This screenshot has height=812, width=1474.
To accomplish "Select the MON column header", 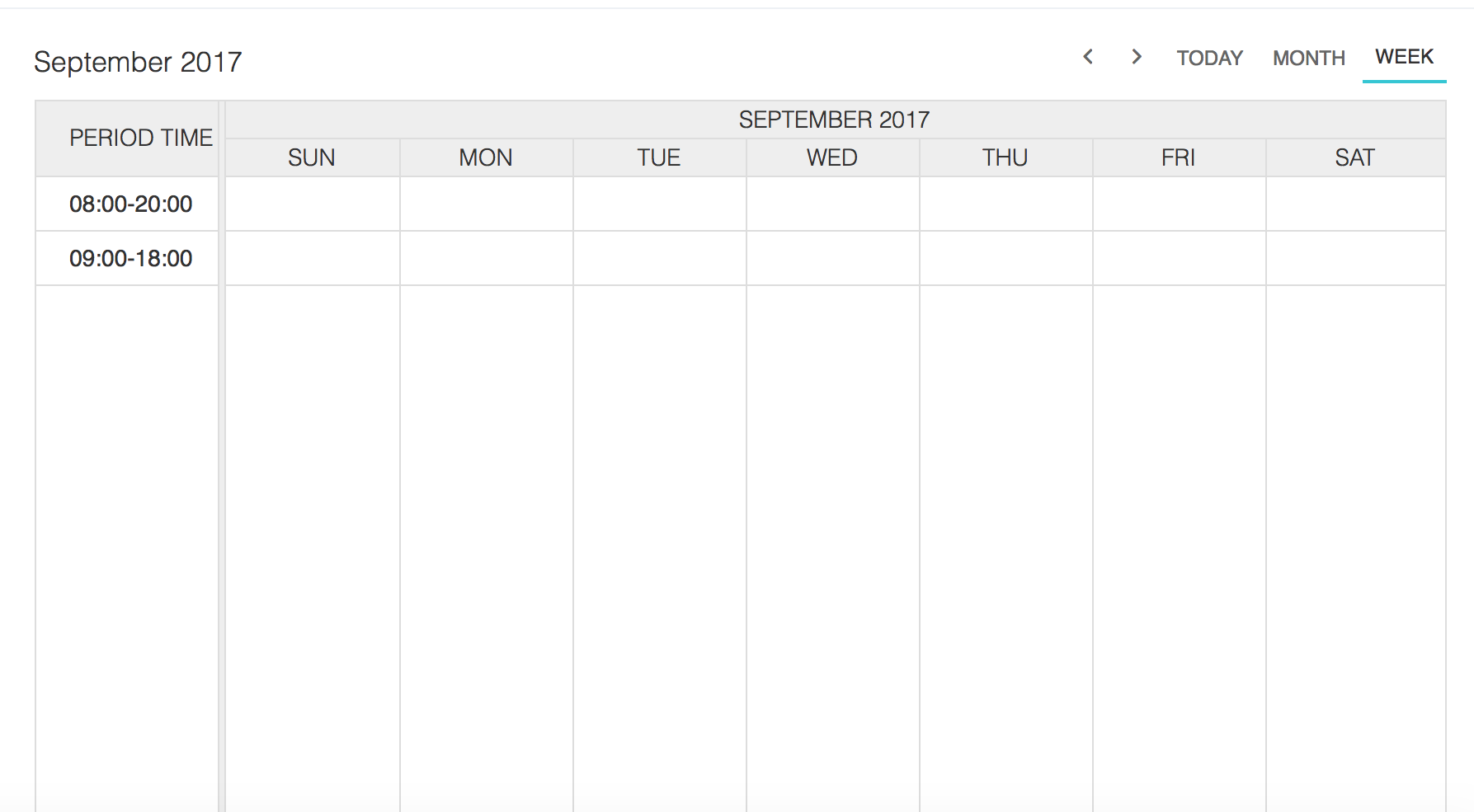I will (486, 157).
